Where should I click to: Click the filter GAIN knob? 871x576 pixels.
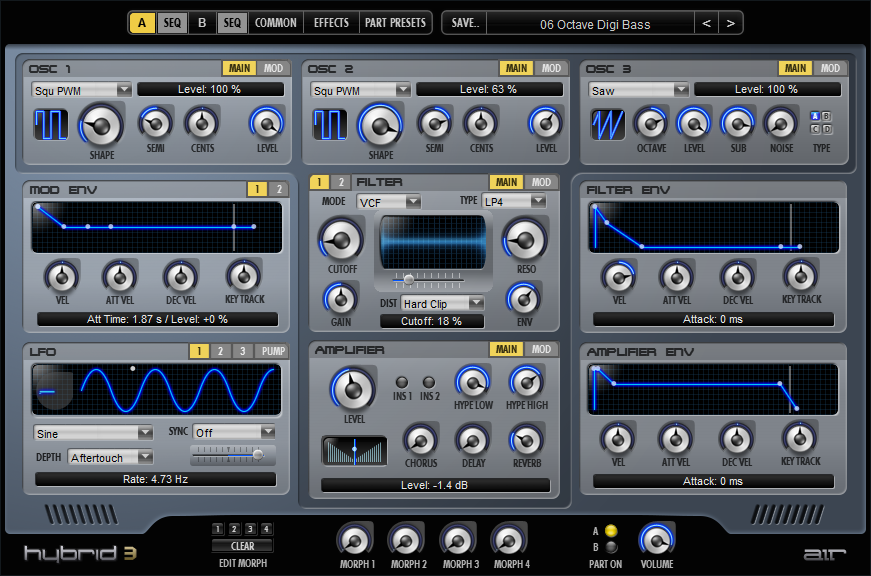(x=341, y=299)
